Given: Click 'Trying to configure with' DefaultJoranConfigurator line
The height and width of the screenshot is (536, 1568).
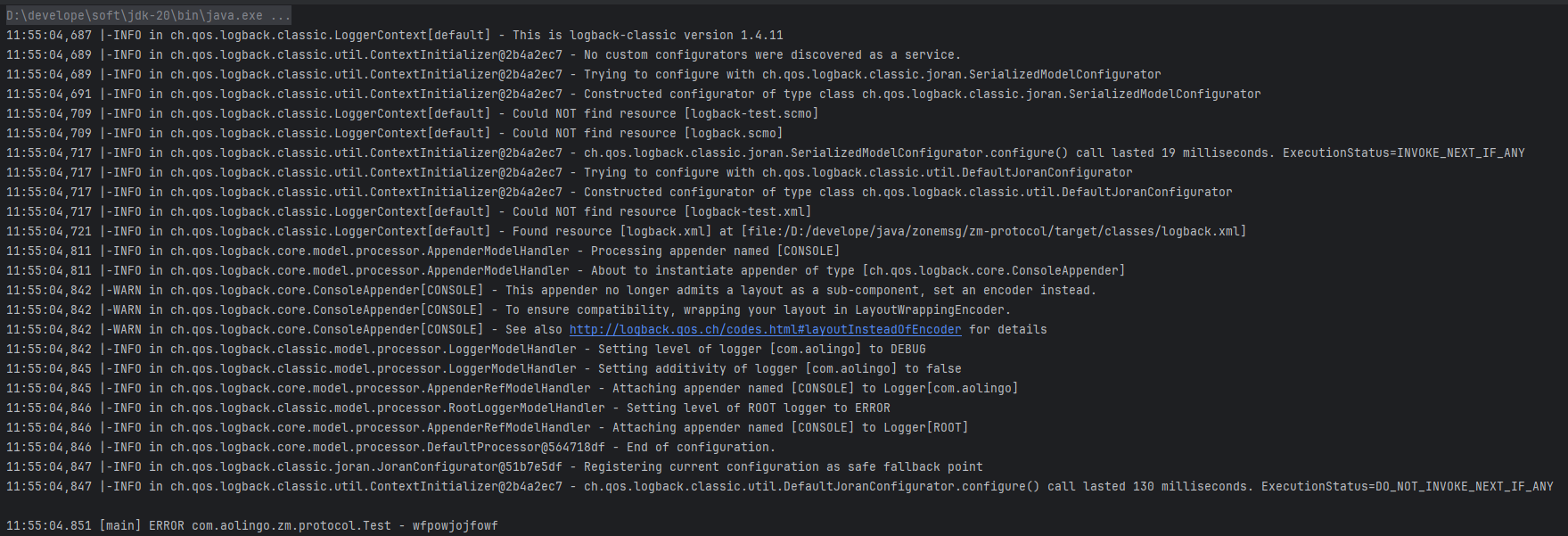Looking at the screenshot, I should (x=570, y=172).
